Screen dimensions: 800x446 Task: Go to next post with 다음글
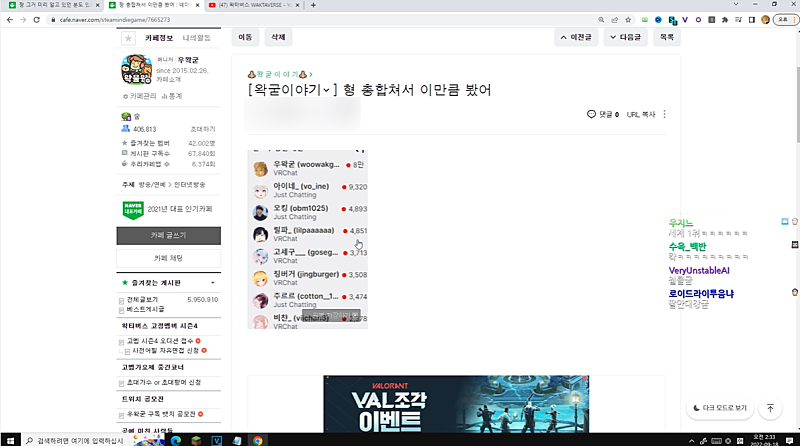pos(625,37)
